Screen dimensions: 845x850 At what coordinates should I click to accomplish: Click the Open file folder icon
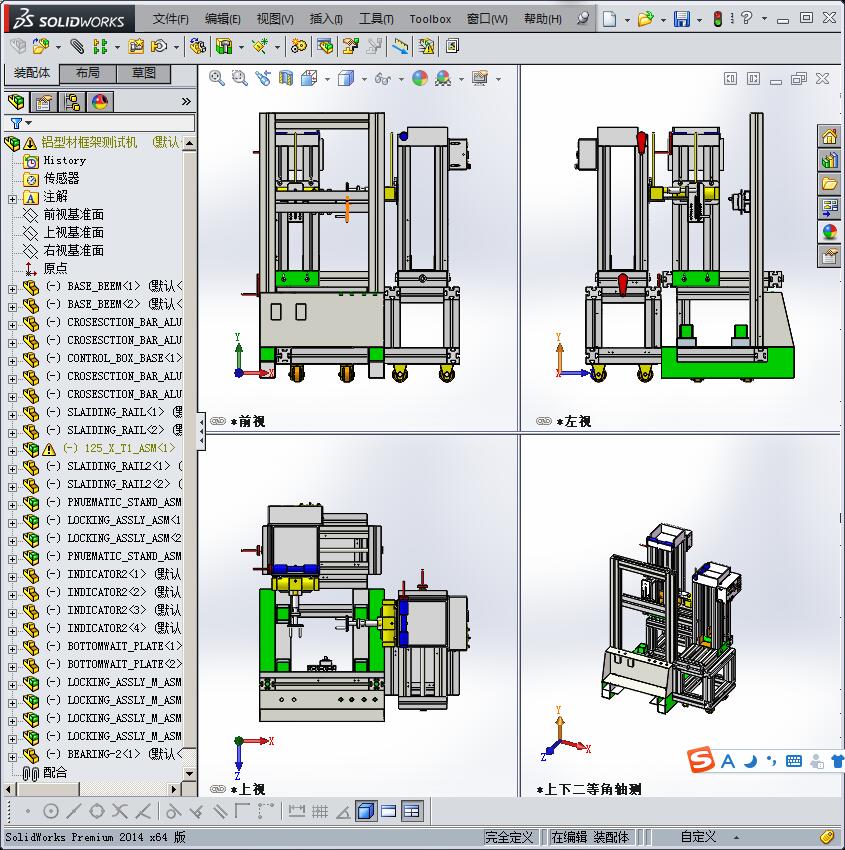[645, 19]
